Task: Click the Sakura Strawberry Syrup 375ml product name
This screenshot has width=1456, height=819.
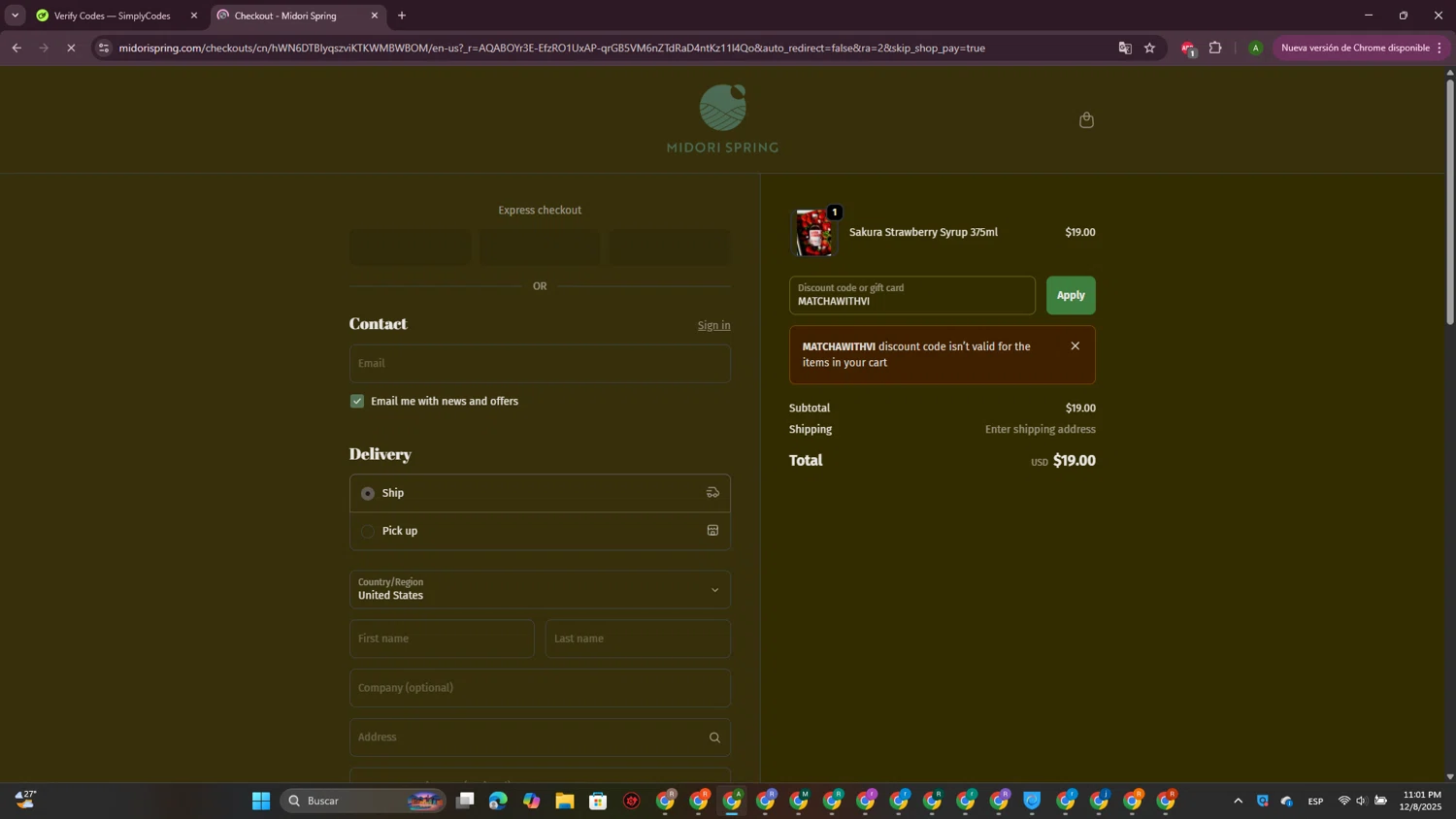Action: coord(923,233)
